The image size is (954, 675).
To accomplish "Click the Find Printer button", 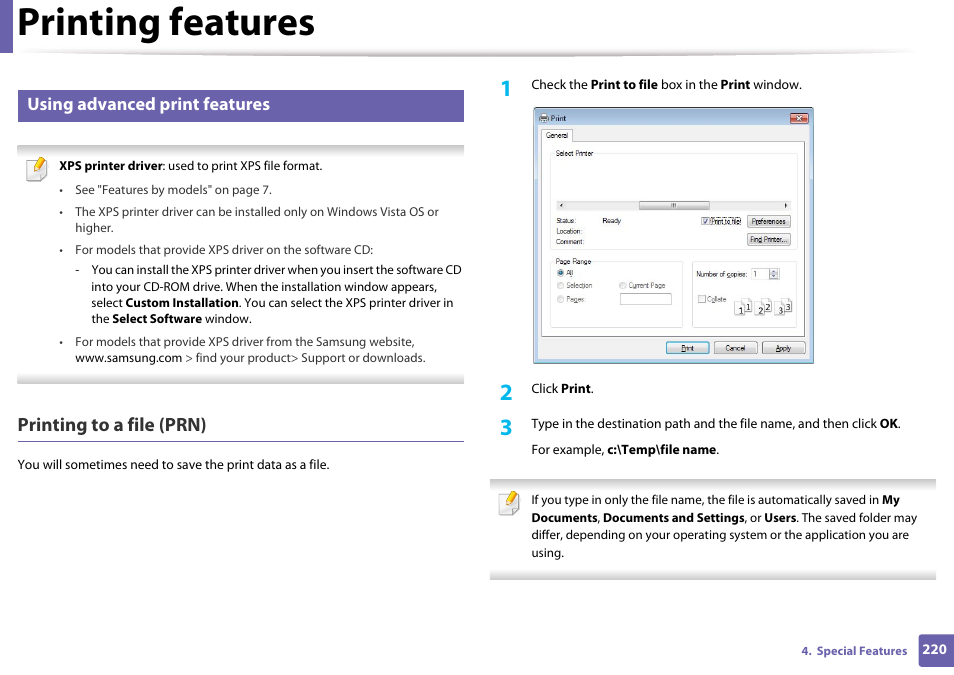I will (768, 240).
